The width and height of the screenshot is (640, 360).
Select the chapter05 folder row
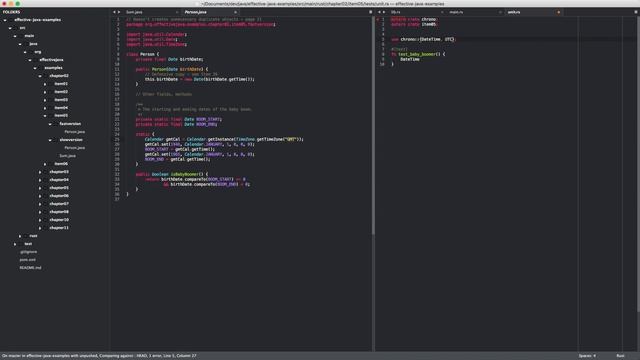coord(59,188)
